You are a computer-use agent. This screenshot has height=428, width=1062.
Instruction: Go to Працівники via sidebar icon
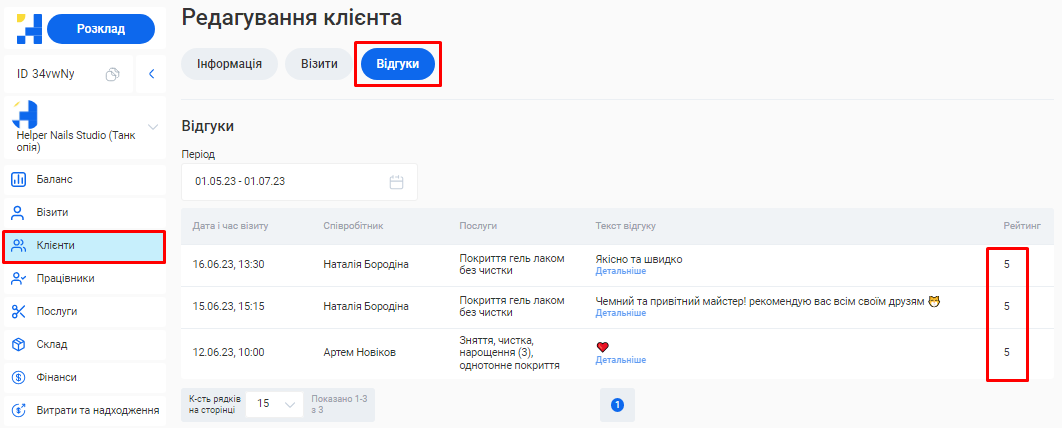[18, 278]
